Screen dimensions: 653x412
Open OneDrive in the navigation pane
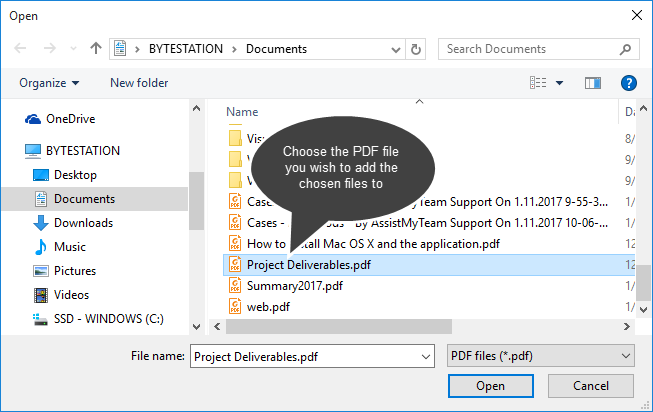pyautogui.click(x=70, y=118)
